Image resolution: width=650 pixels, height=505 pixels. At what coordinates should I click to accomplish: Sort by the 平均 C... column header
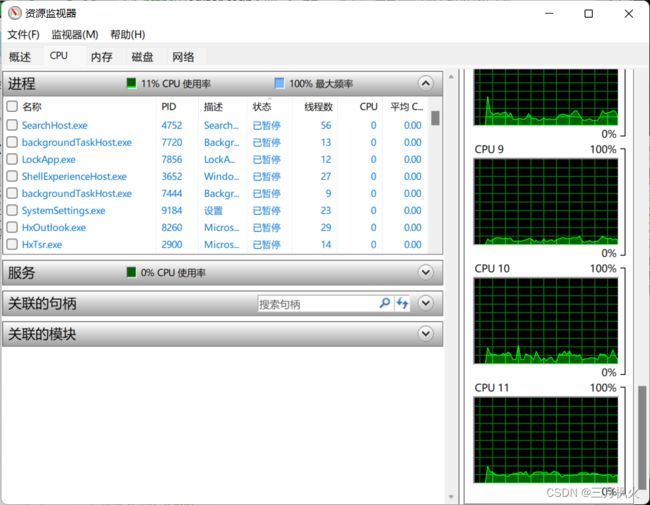pyautogui.click(x=407, y=107)
